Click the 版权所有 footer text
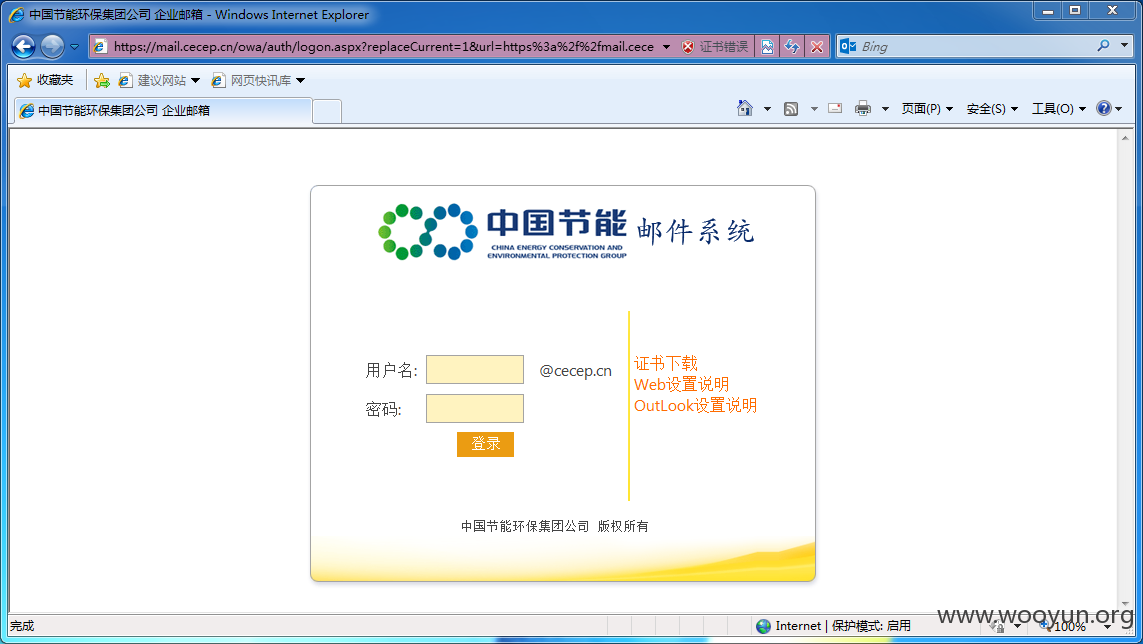The height and width of the screenshot is (644, 1143). (623, 526)
